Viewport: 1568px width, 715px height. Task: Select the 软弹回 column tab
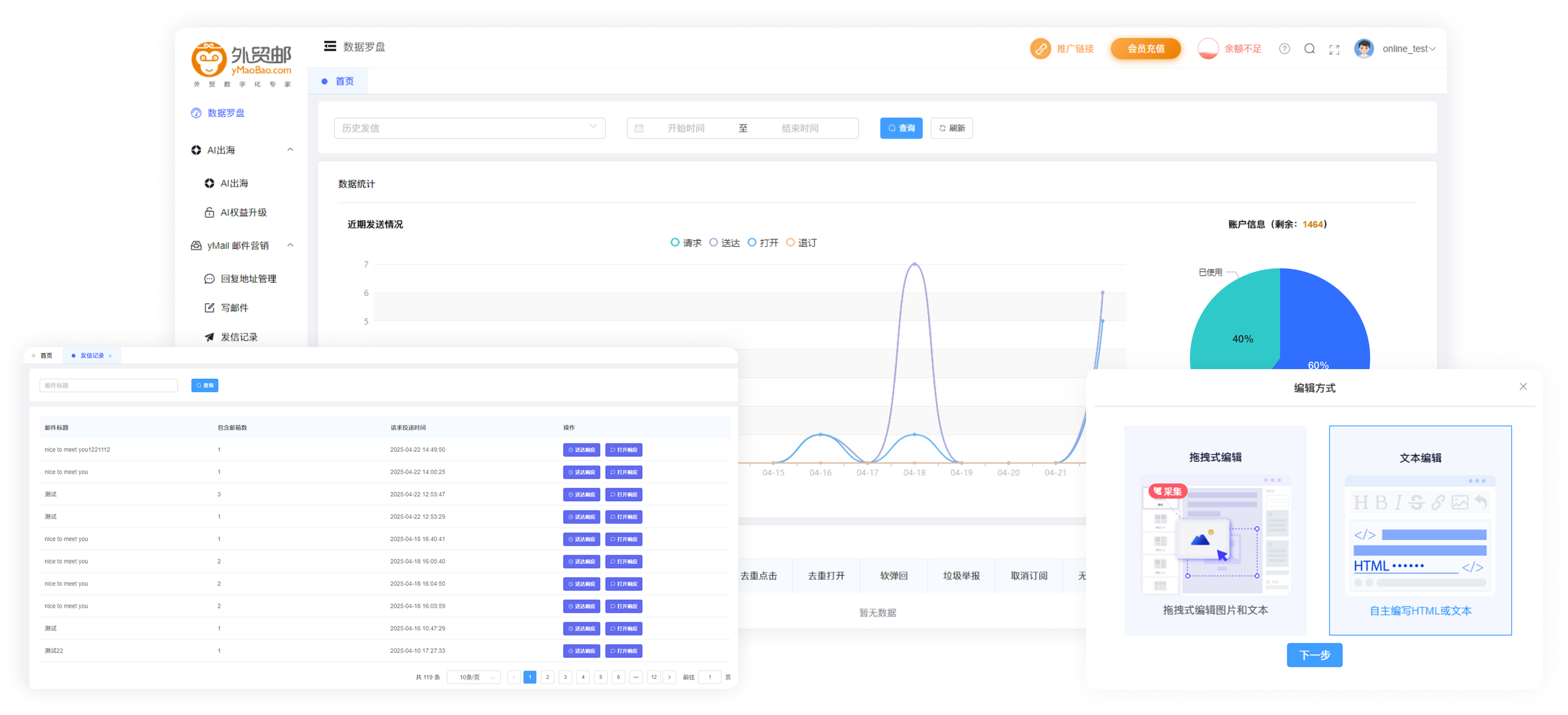893,576
